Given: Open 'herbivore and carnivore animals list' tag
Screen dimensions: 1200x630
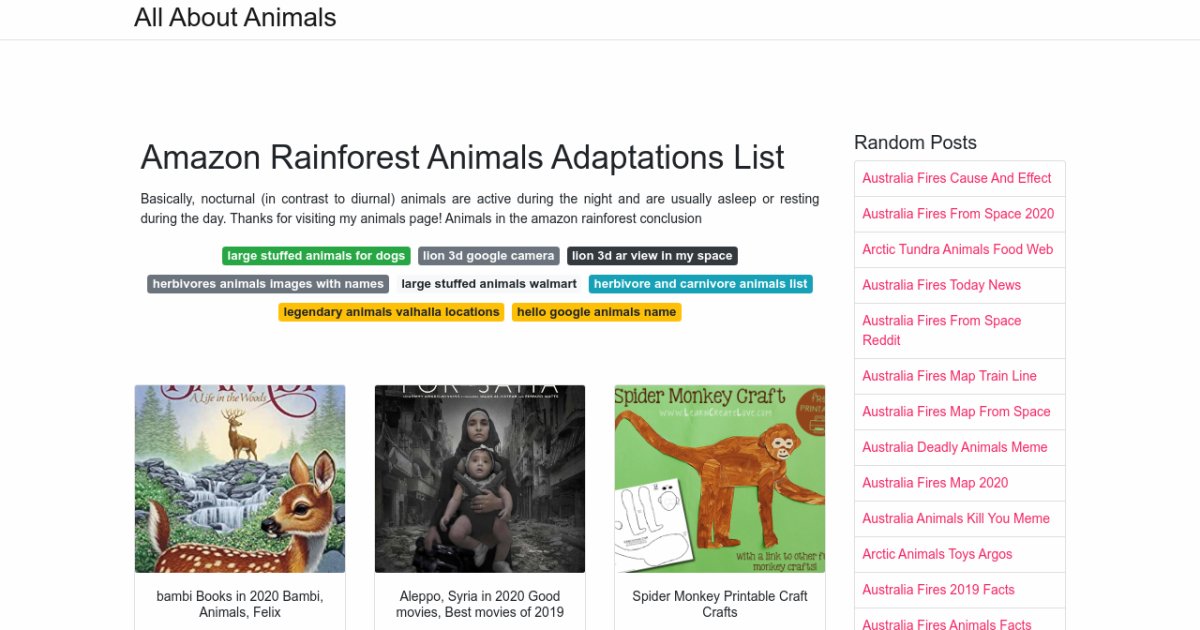Looking at the screenshot, I should pyautogui.click(x=700, y=284).
